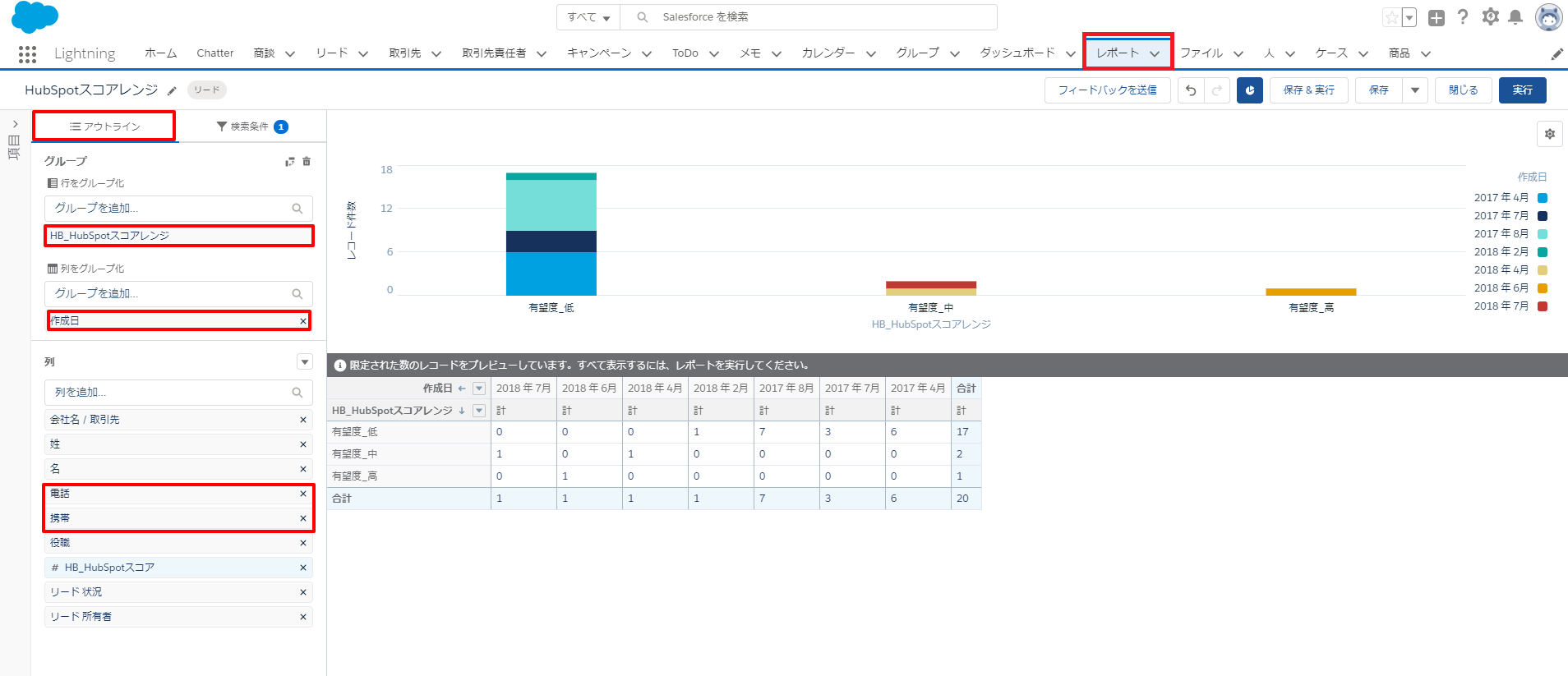The width and height of the screenshot is (1568, 676).
Task: Open dropdown arrow next to 保存 button
Action: pyautogui.click(x=1414, y=90)
